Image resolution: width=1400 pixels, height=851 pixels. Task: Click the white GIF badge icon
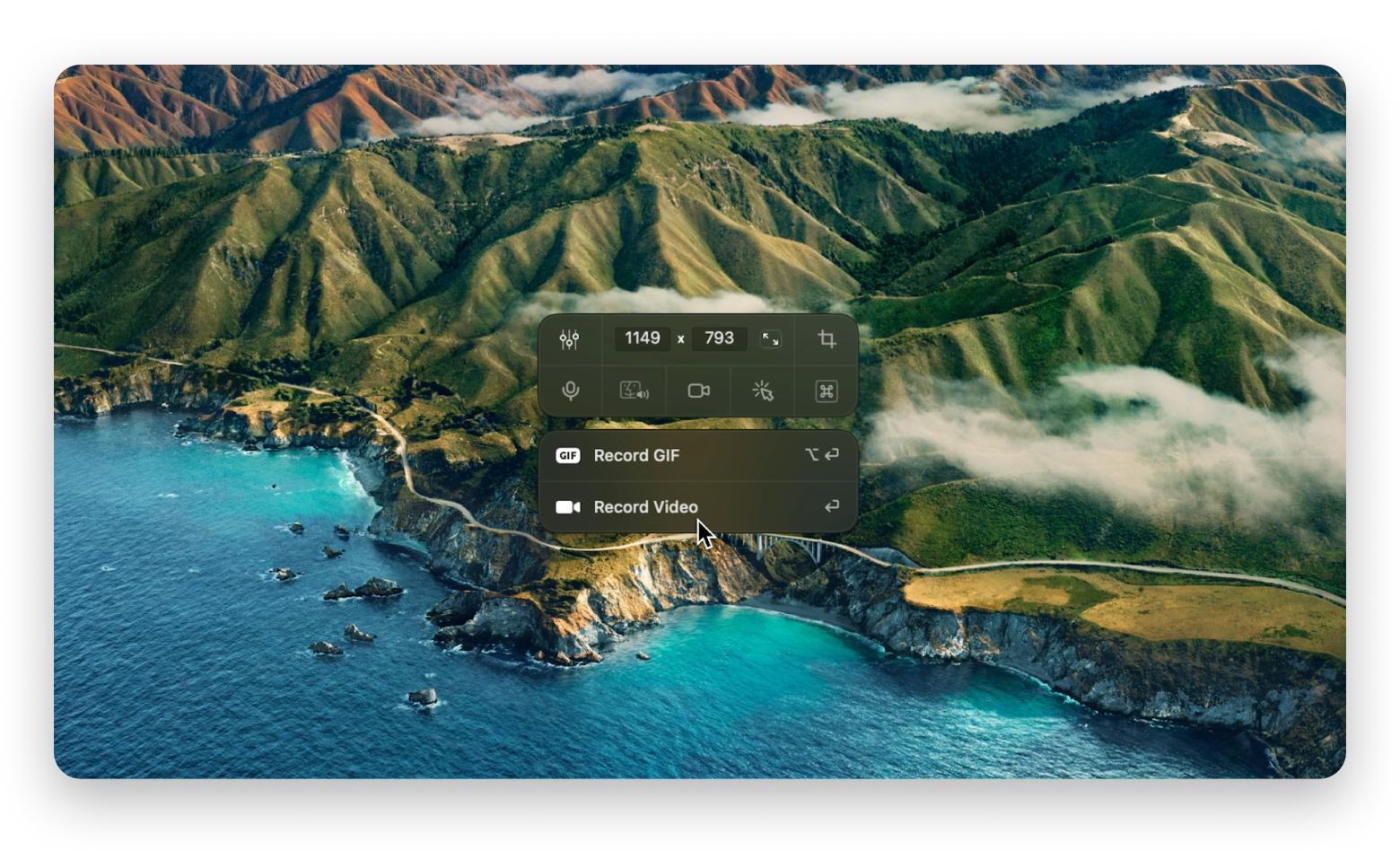click(x=567, y=456)
